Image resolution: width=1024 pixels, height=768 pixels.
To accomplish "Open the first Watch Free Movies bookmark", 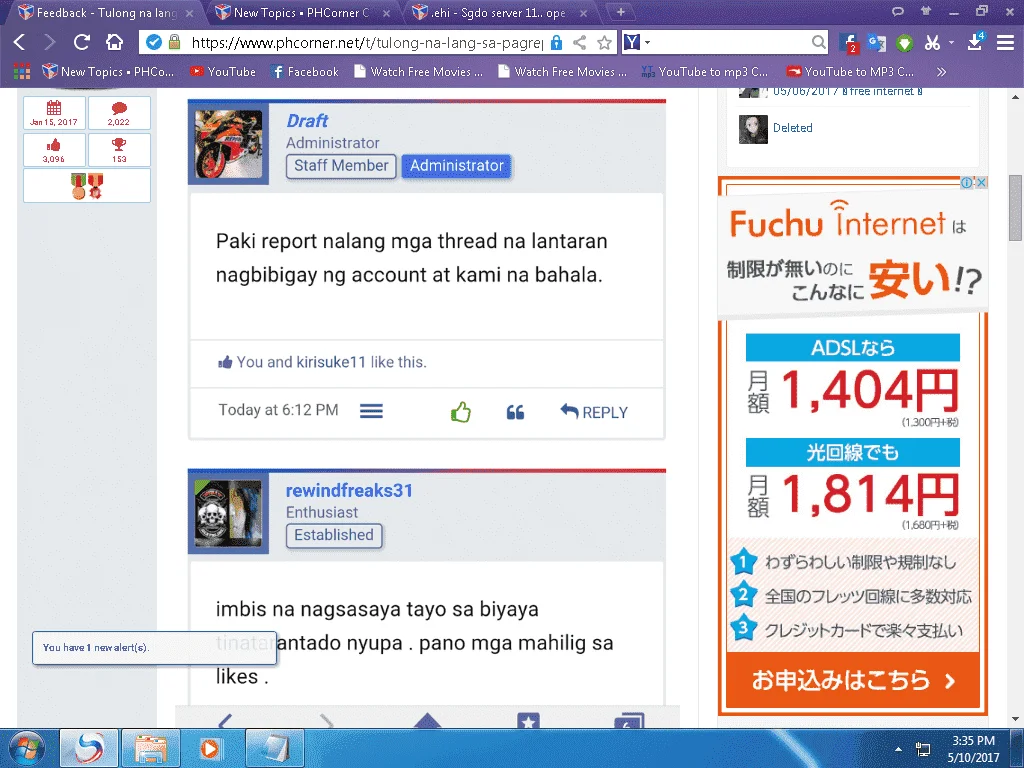I will pos(419,72).
